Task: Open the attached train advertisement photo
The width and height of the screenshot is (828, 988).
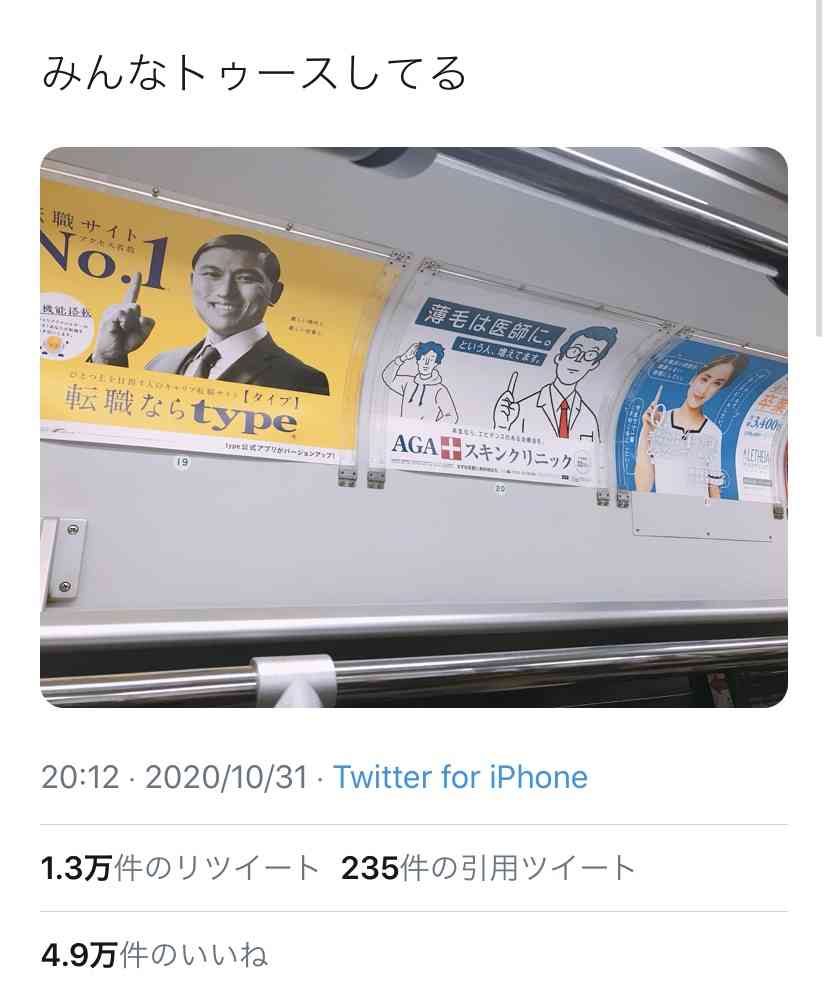Action: pos(413,427)
